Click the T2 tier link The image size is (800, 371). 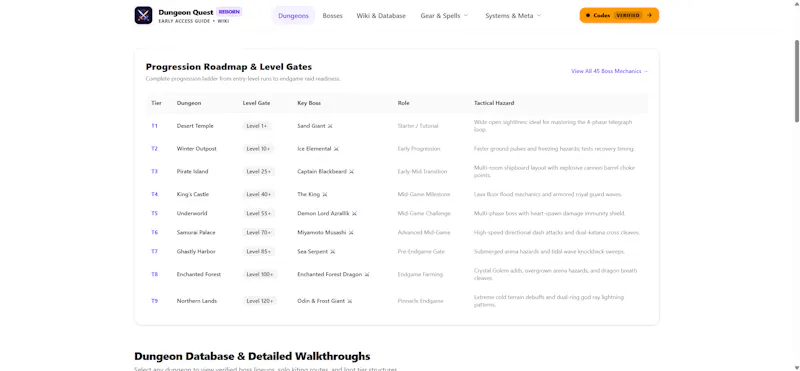pos(154,149)
